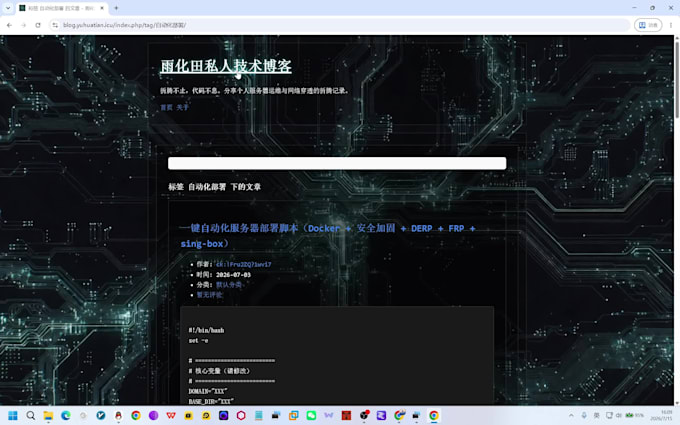Open the Windows Start menu

(13, 415)
